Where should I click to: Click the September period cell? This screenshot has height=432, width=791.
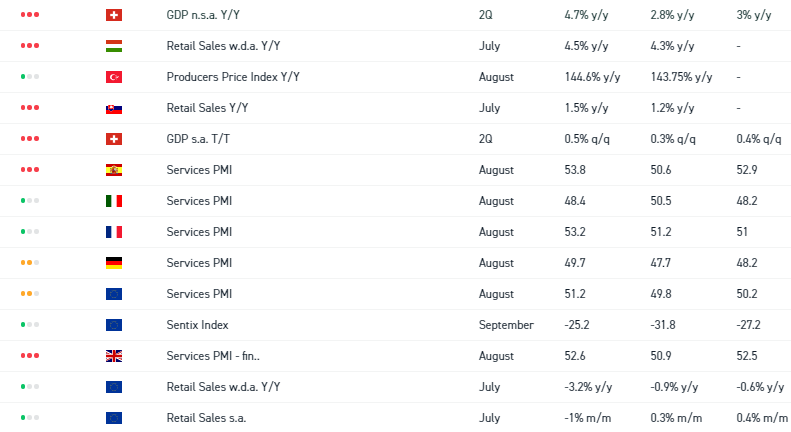click(x=506, y=325)
